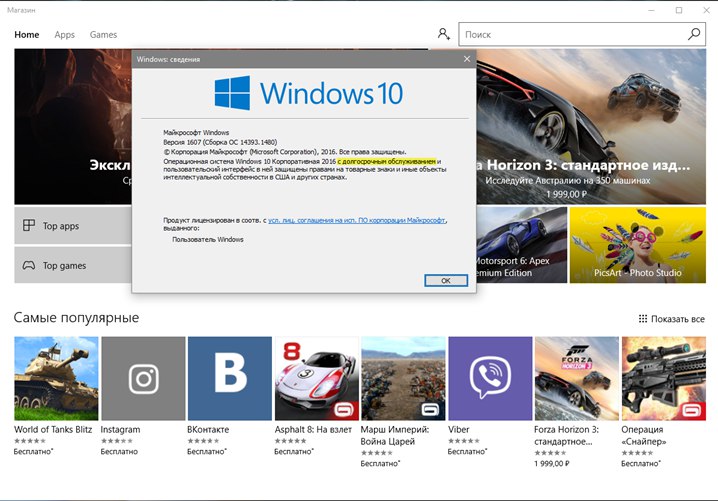
Task: Click the Операция «Снайпер» title
Action: pyautogui.click(x=643, y=436)
